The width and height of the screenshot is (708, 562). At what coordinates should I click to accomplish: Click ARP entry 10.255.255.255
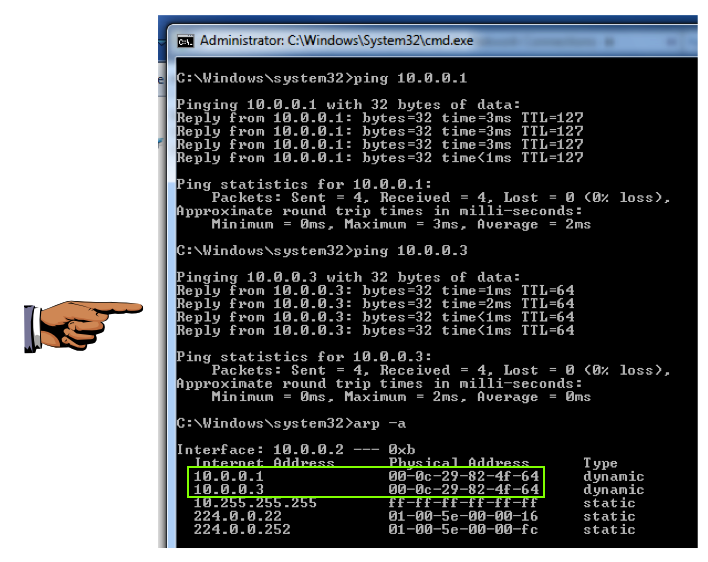255,503
